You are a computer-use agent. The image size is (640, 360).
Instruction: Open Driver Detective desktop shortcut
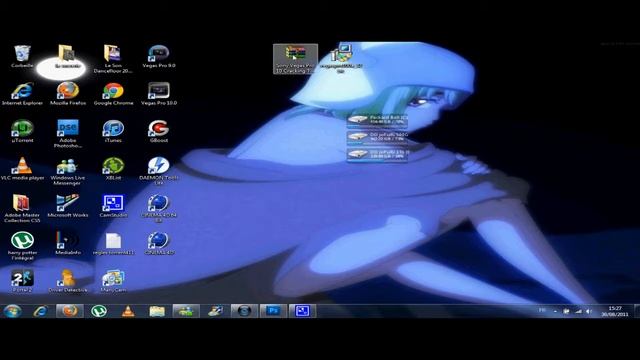68,281
